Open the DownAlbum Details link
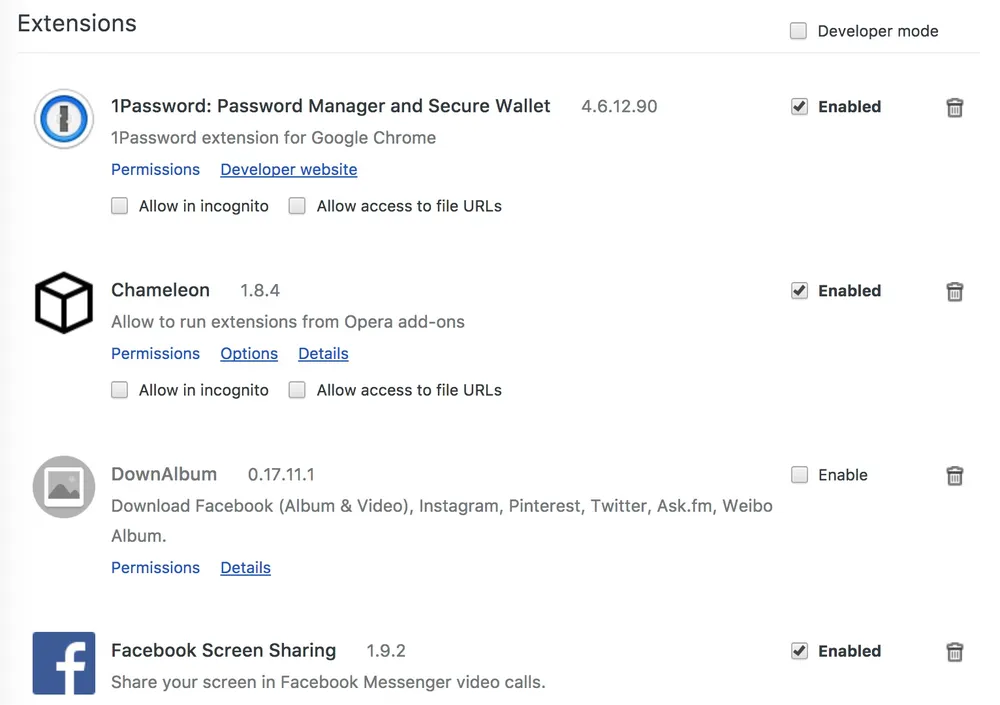The height and width of the screenshot is (705, 1000). click(x=246, y=567)
